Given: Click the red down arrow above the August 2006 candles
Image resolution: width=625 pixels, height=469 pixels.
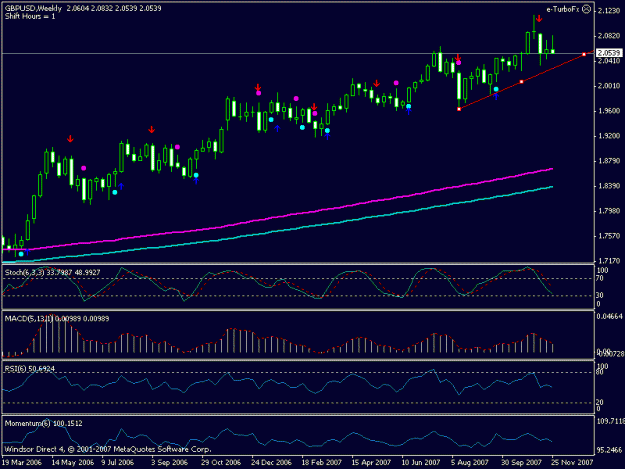Looking at the screenshot, I should [x=151, y=130].
